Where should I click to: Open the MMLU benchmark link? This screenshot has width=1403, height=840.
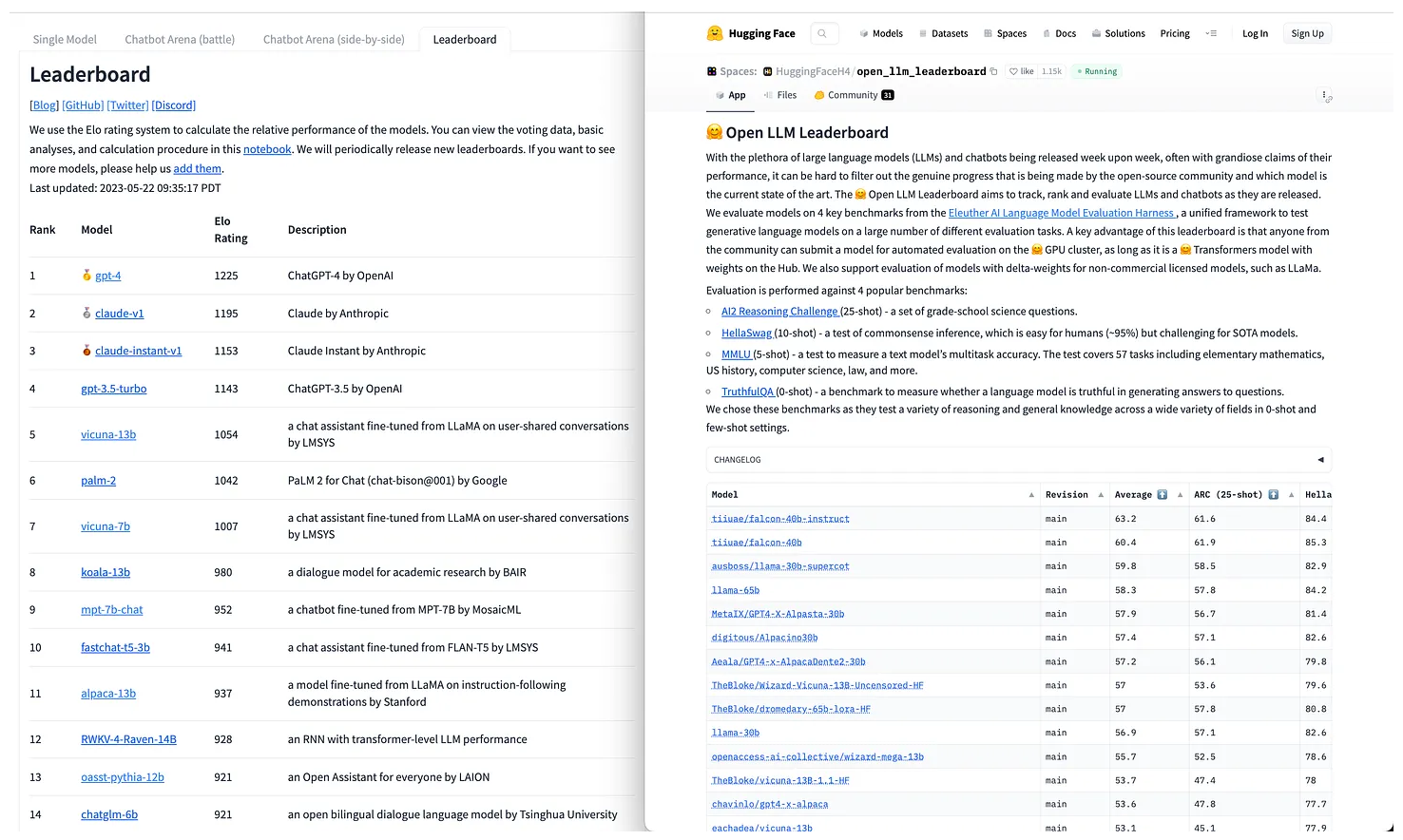pyautogui.click(x=736, y=354)
